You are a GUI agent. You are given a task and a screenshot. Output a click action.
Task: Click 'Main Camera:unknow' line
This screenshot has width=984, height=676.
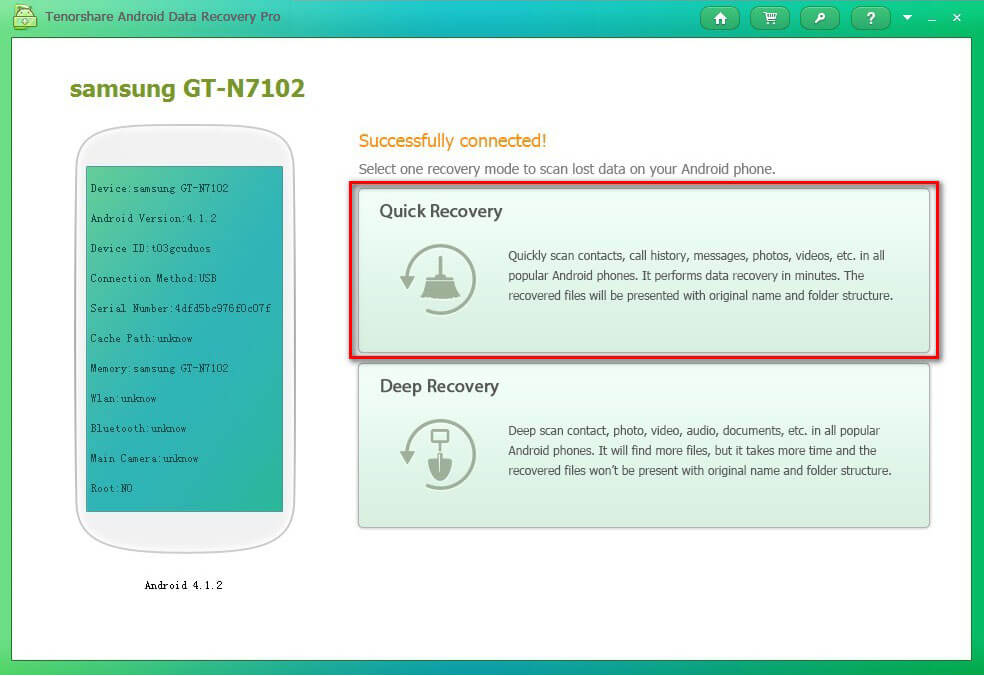click(x=144, y=459)
